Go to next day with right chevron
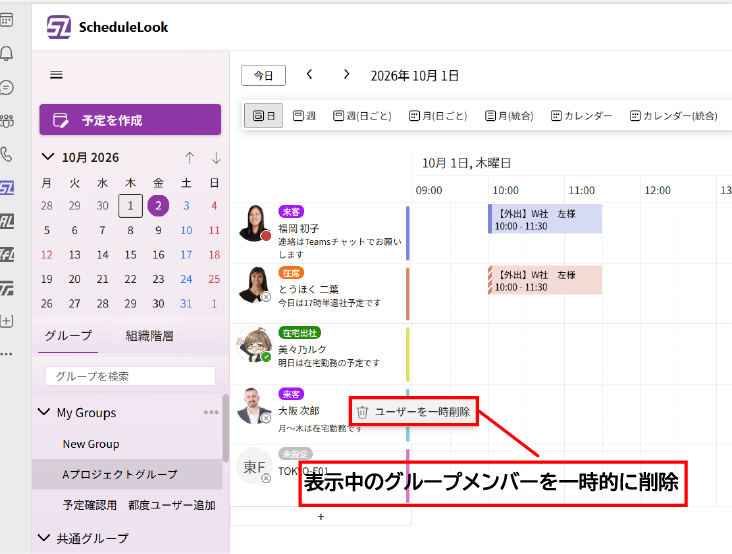Image resolution: width=732 pixels, height=554 pixels. (346, 74)
